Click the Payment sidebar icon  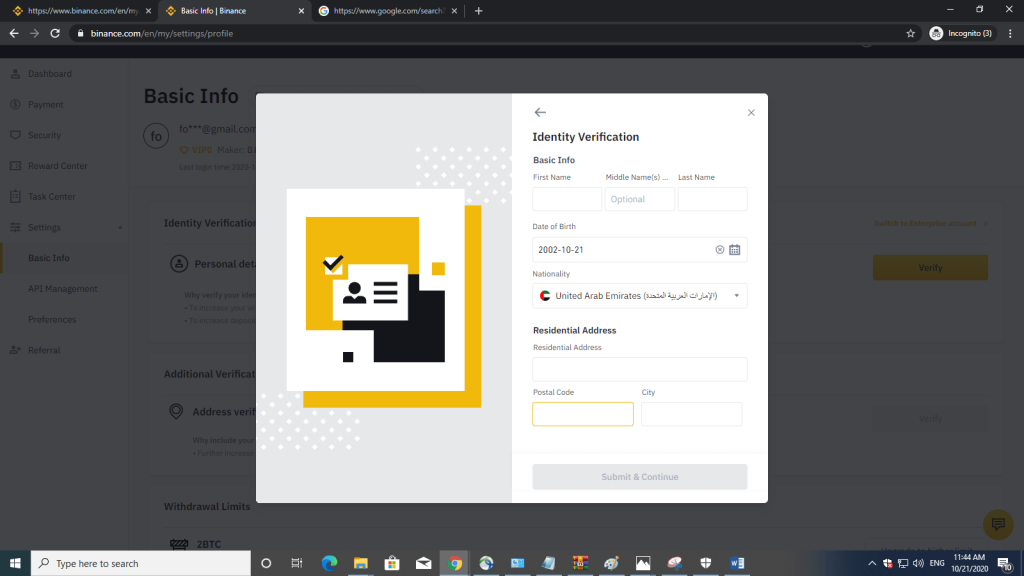point(15,104)
